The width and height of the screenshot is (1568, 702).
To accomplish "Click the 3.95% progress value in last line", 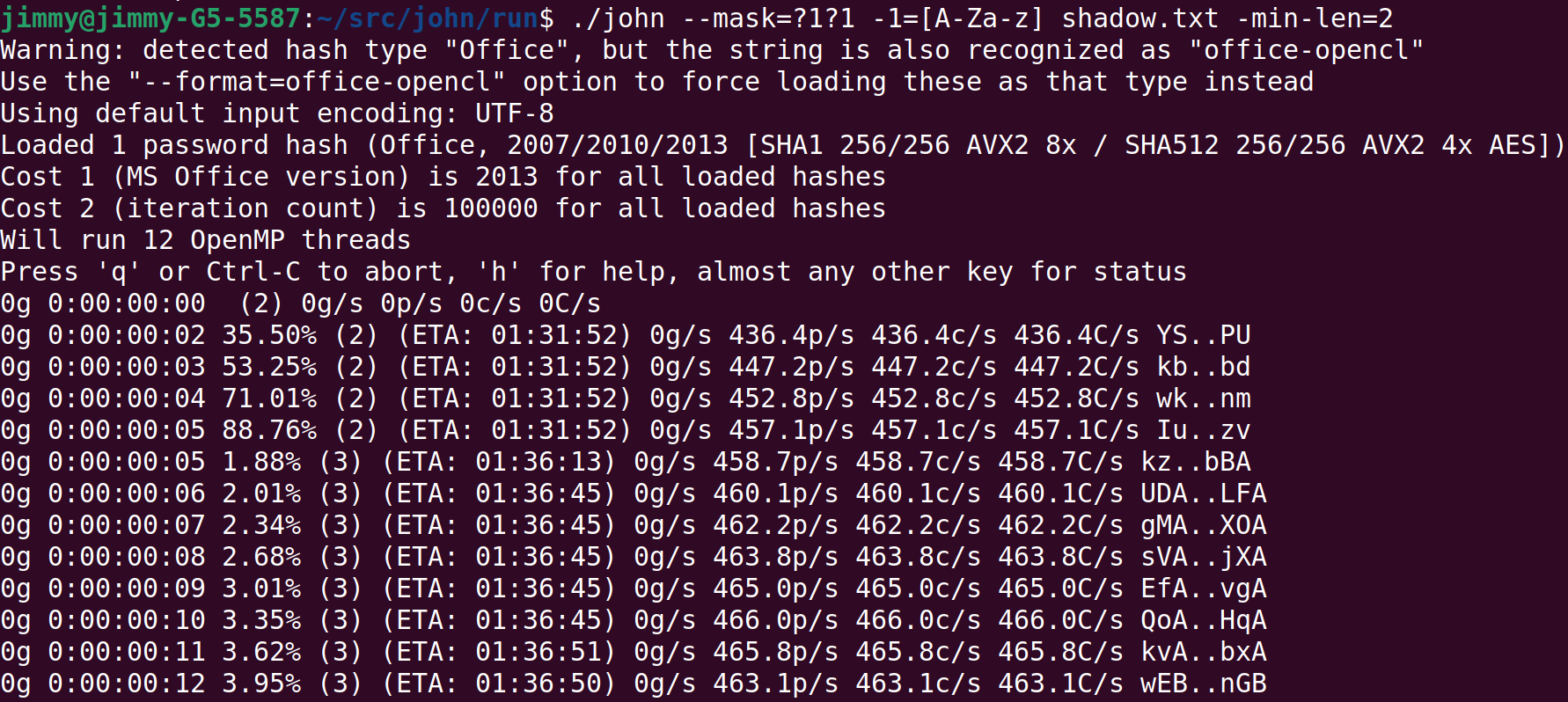I will 261,684.
